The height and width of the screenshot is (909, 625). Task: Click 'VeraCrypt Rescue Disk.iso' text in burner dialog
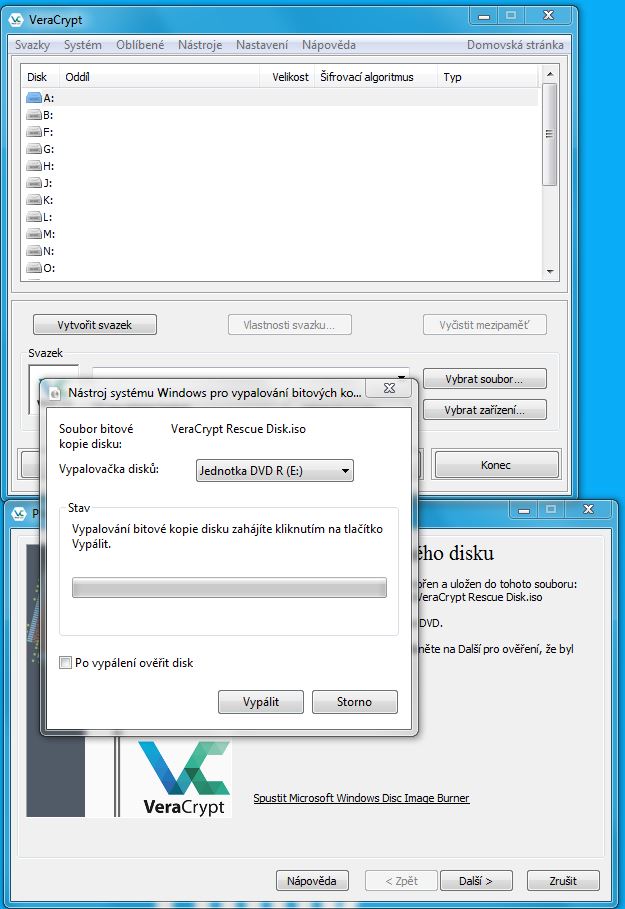pyautogui.click(x=238, y=429)
